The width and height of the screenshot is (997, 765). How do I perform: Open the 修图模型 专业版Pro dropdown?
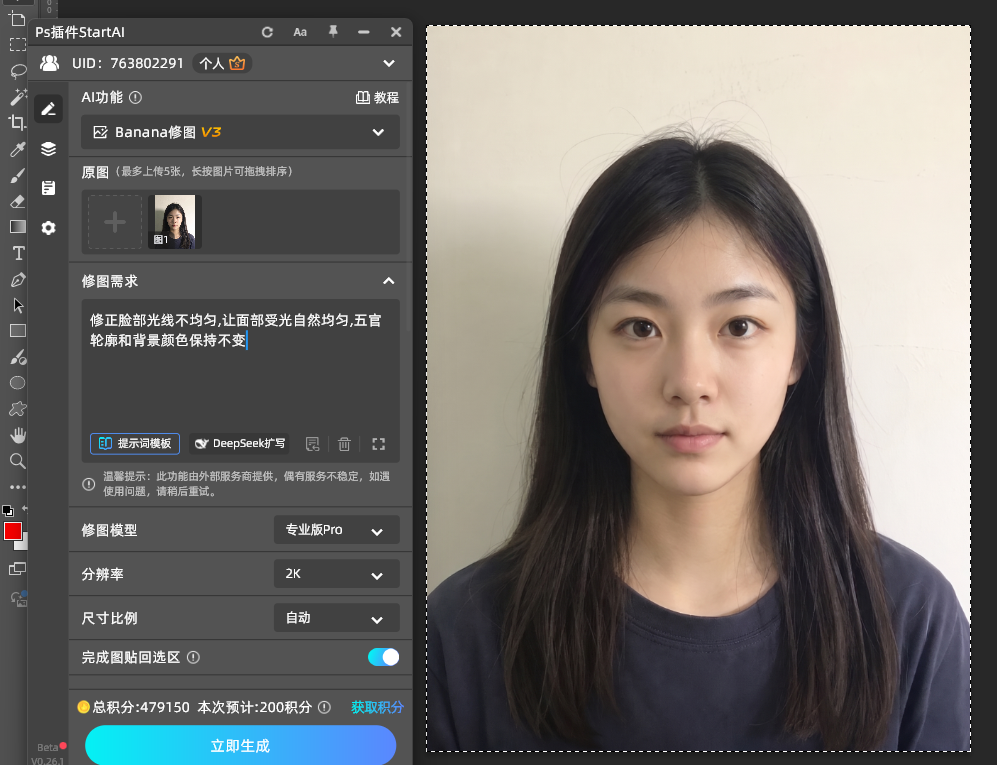(336, 530)
